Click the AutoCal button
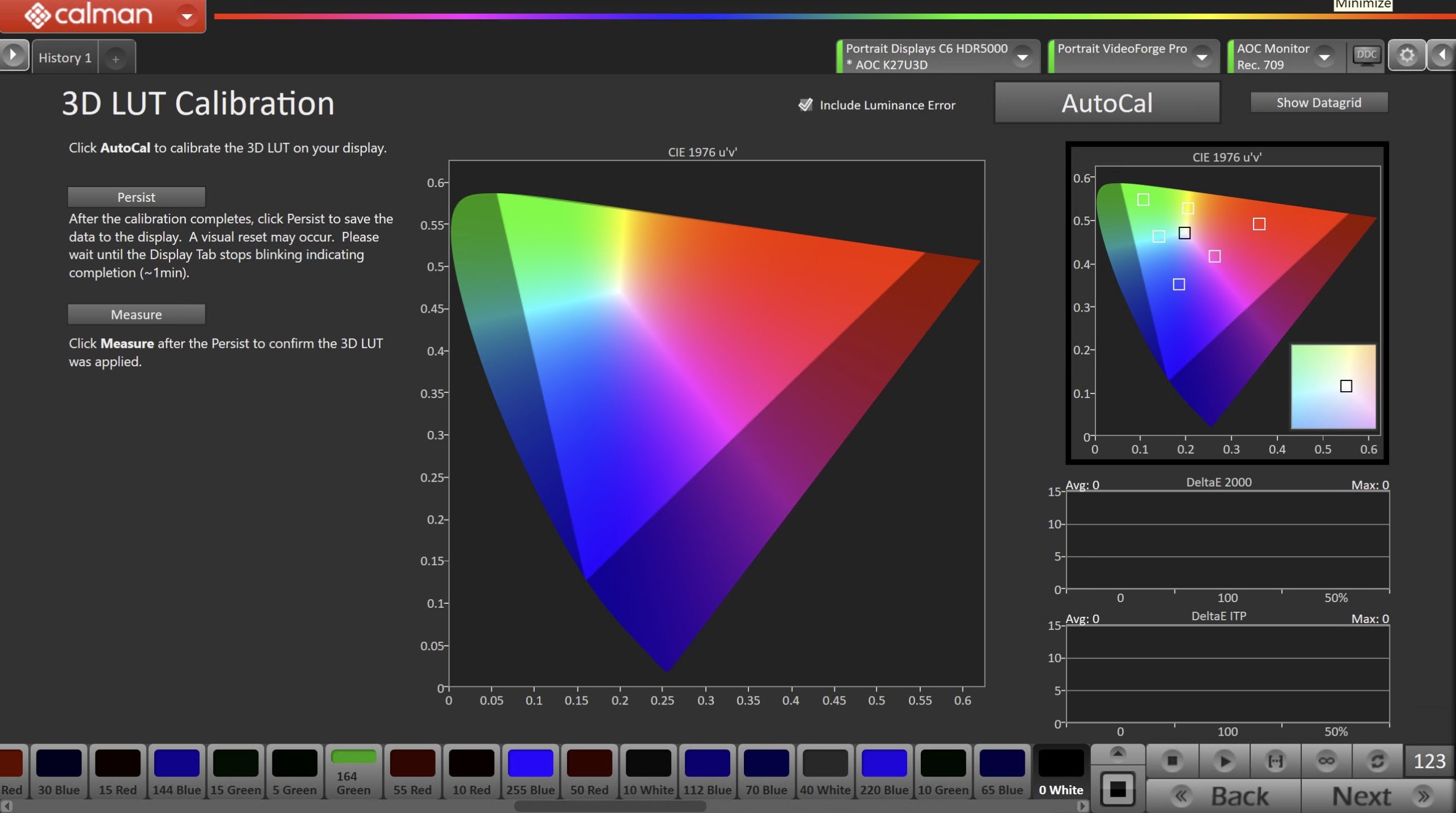 (1107, 103)
